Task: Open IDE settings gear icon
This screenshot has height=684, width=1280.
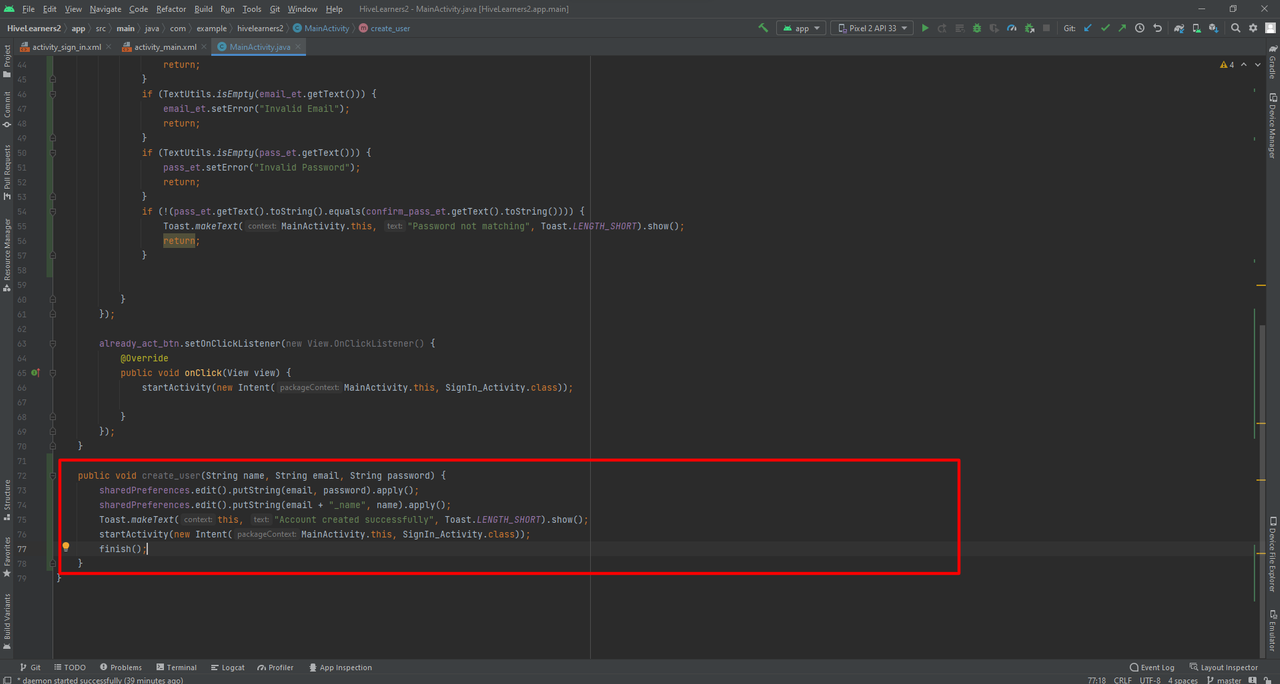Action: coord(1253,28)
